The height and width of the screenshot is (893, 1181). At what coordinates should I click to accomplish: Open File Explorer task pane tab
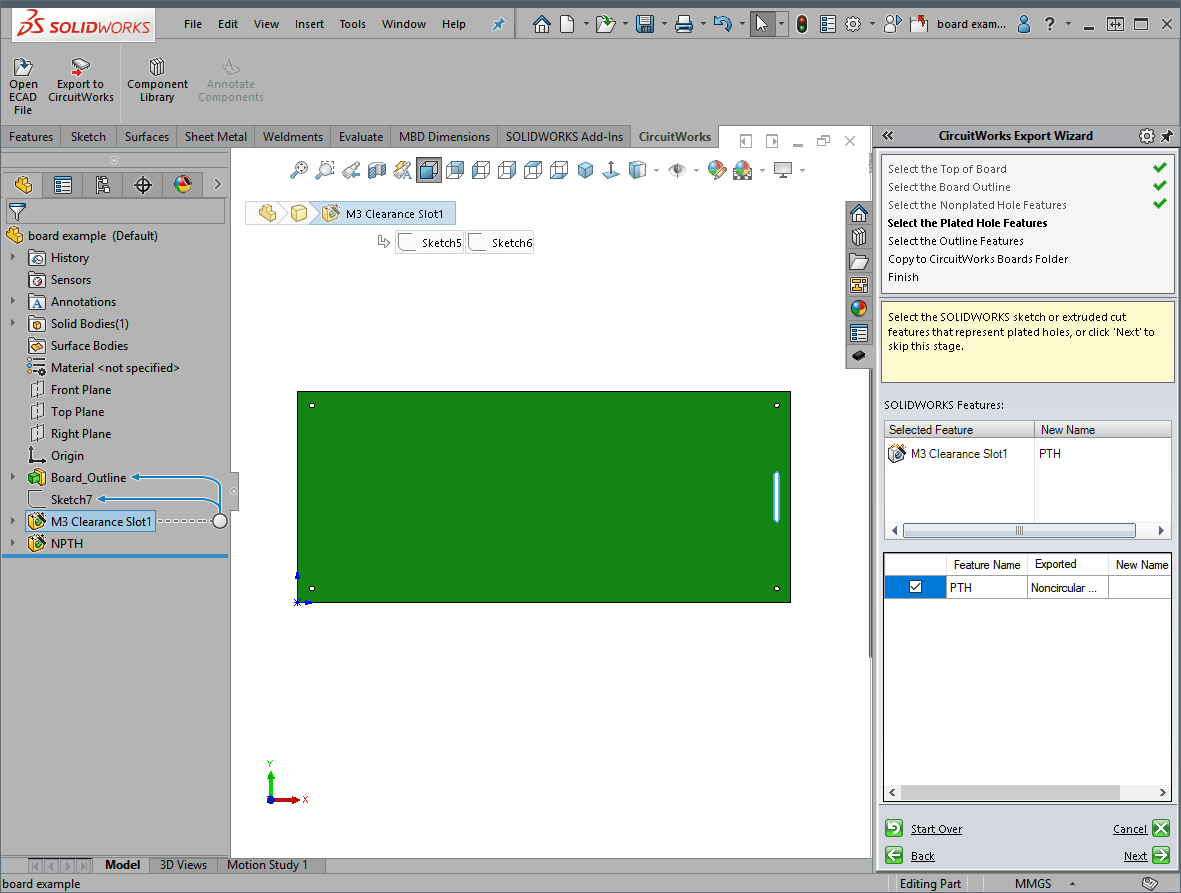point(859,261)
